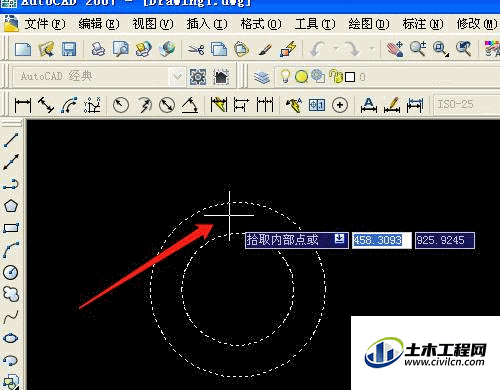Click the Copy icon
The image size is (500, 390).
(x=219, y=49)
